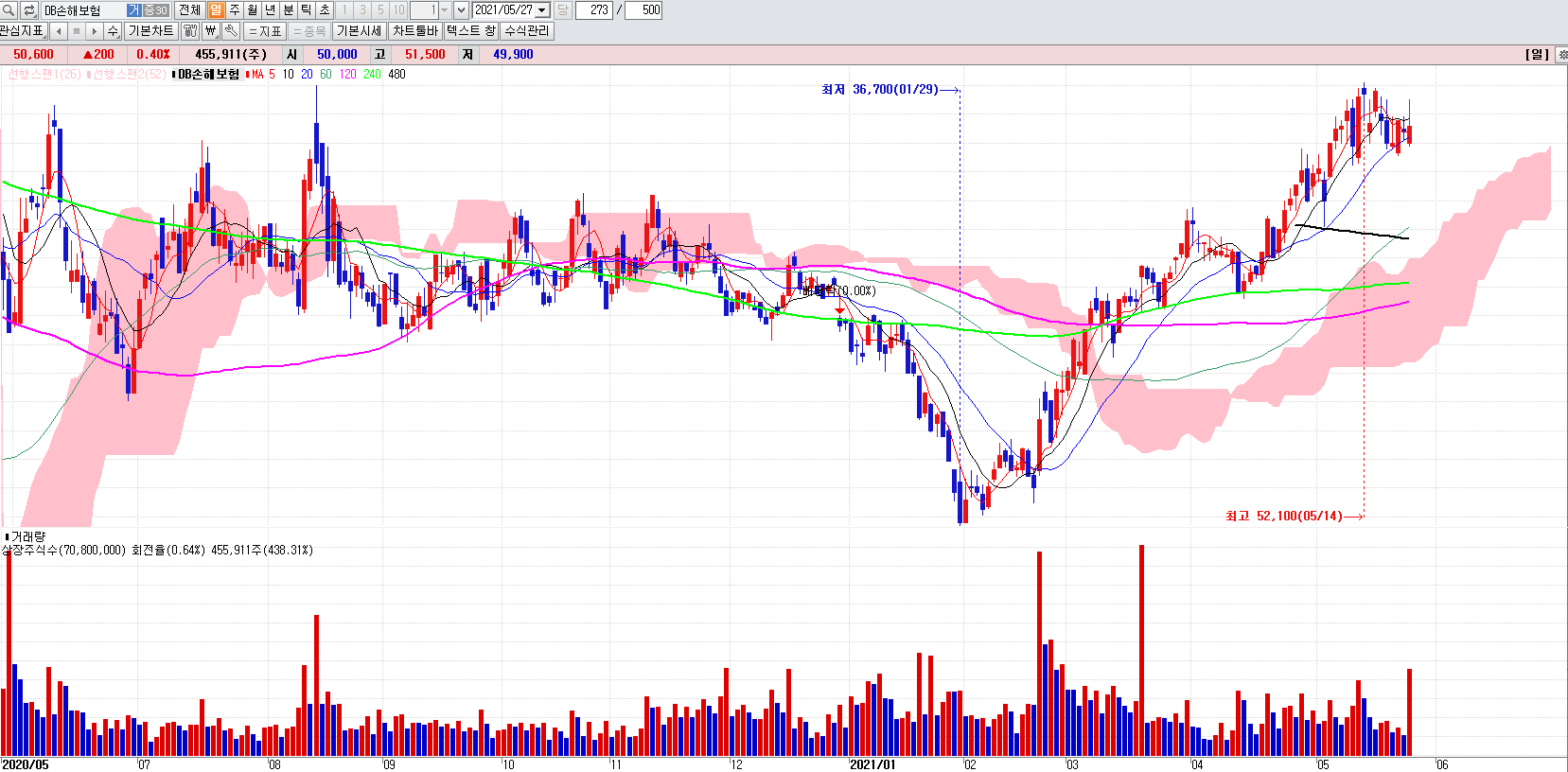Screen dimensions: 1568x772
Task: Click the cycle/refresh arrows icon next to search
Action: coord(29,10)
